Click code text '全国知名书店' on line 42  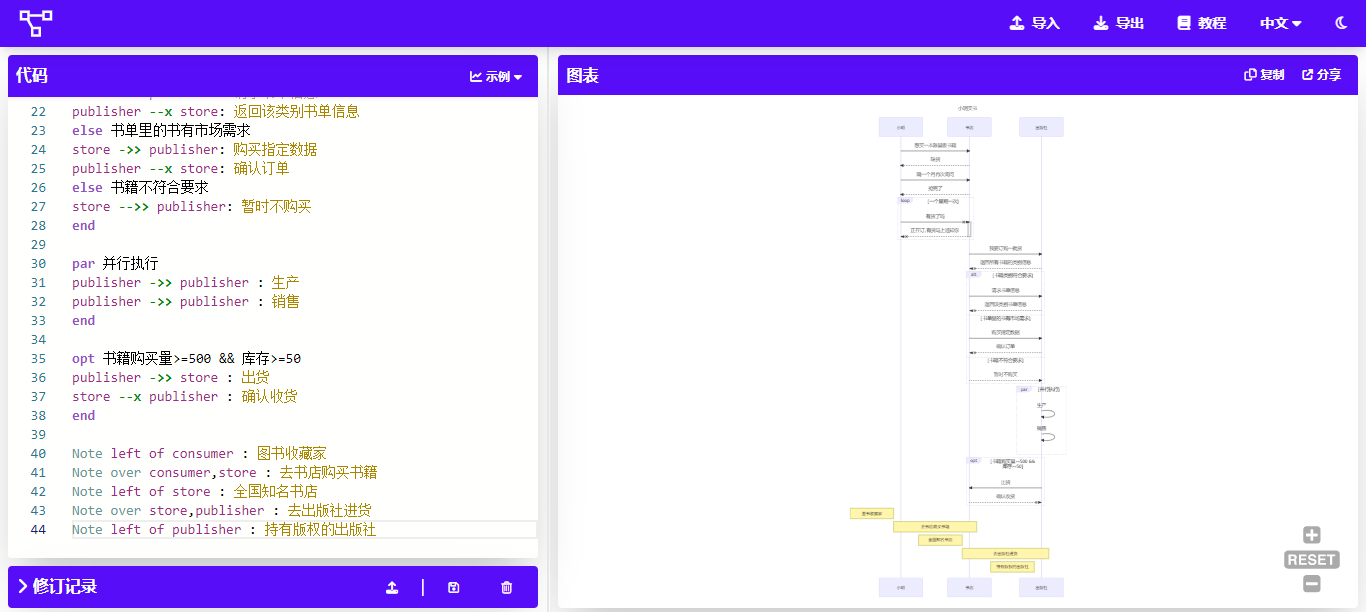[275, 491]
